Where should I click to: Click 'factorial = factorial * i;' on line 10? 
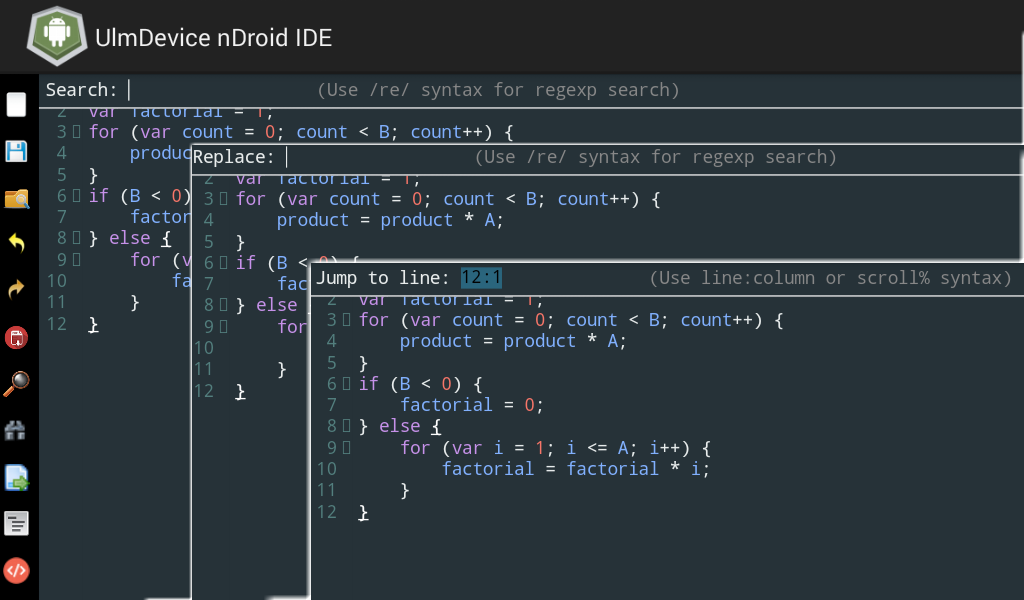[575, 468]
